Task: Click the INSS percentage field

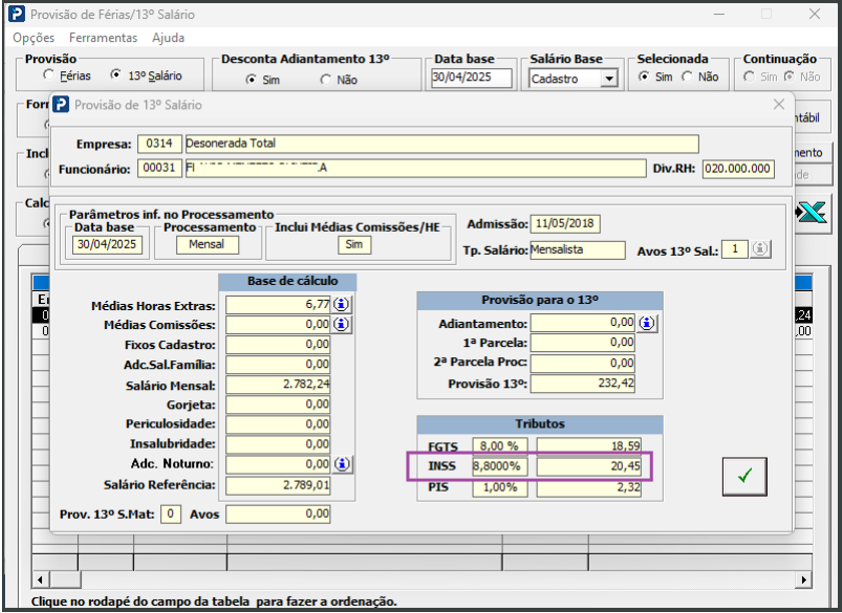Action: [502, 466]
